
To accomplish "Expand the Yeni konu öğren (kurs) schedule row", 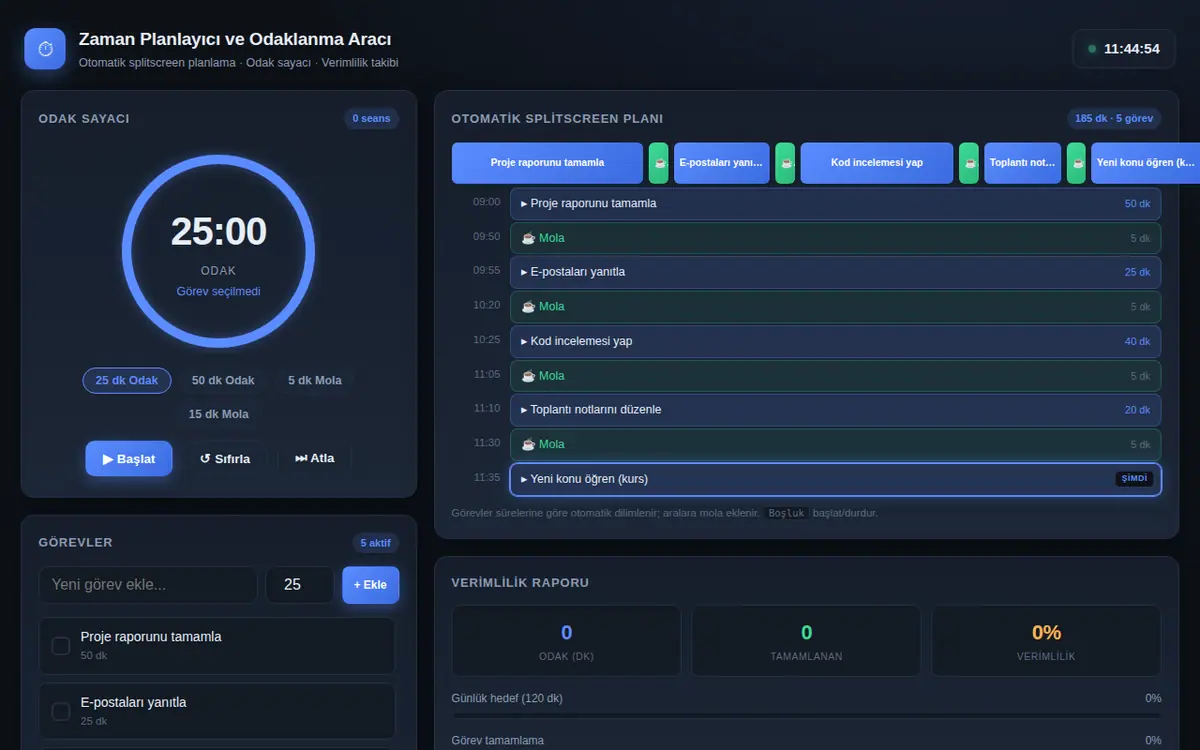I will [x=835, y=479].
